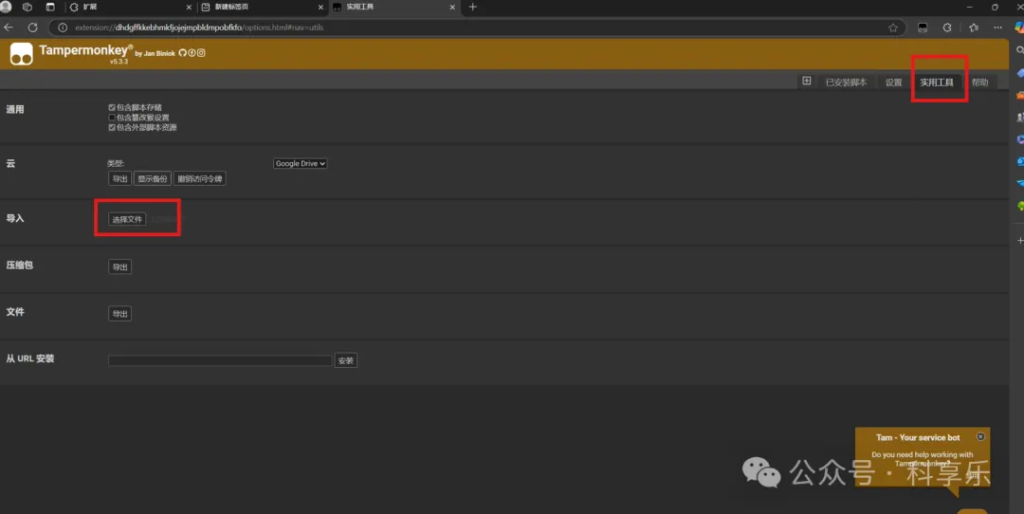
Task: Open sidebar paper-plane Drop icon
Action: coord(1020,184)
